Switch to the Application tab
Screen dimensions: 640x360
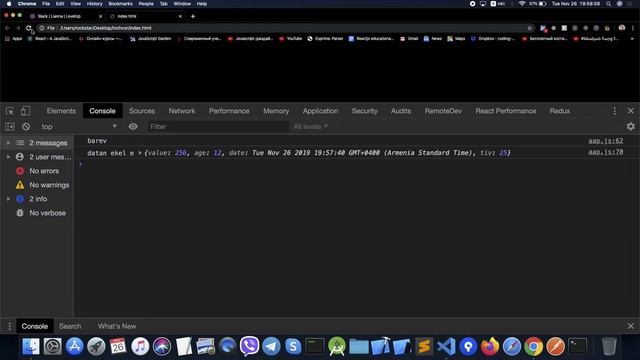pos(320,111)
